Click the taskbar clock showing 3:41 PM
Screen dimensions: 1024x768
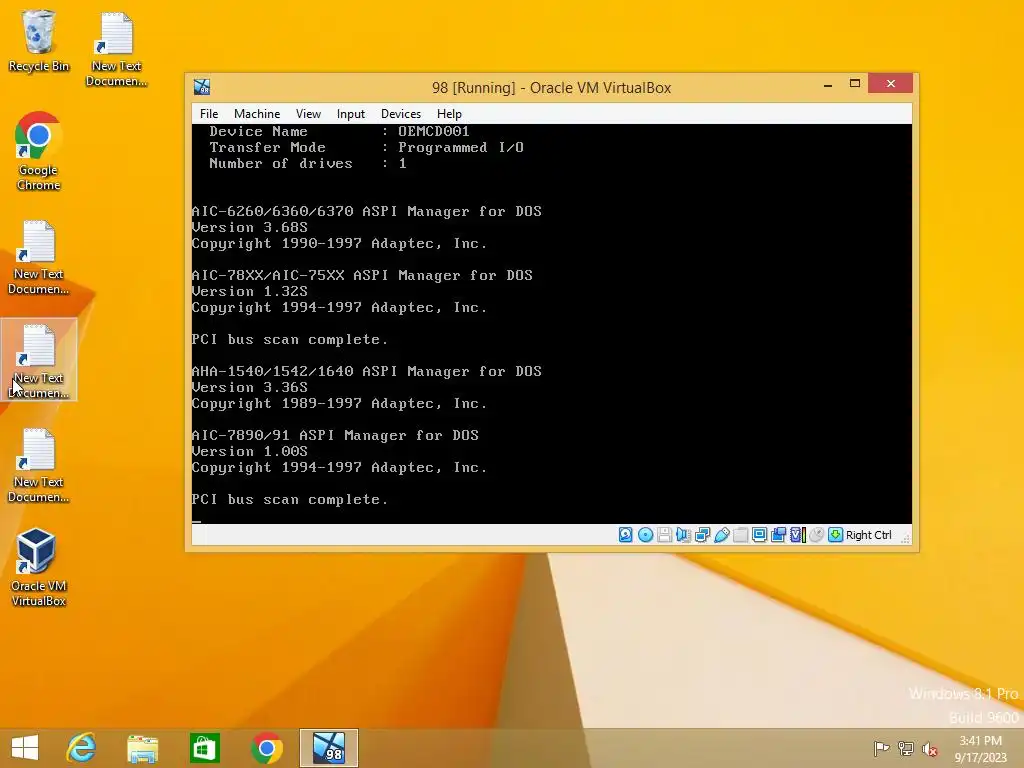coord(980,748)
